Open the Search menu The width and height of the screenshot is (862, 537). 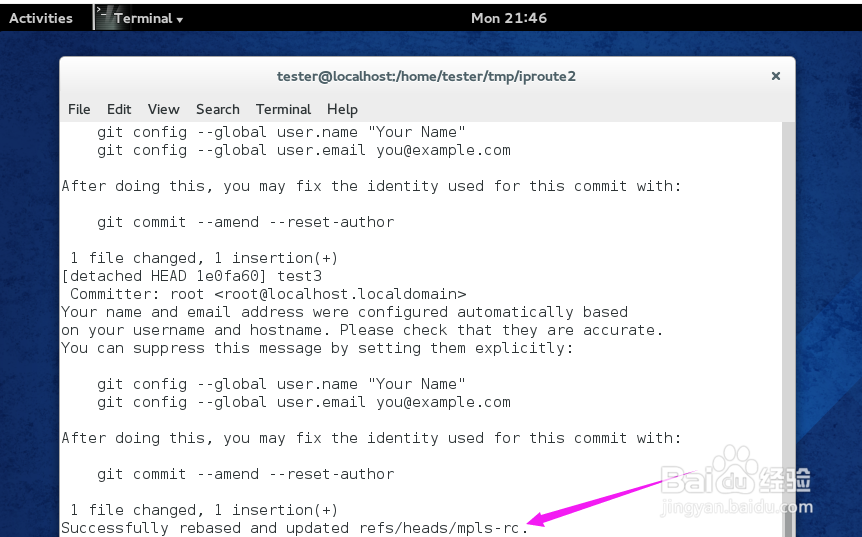click(x=218, y=109)
